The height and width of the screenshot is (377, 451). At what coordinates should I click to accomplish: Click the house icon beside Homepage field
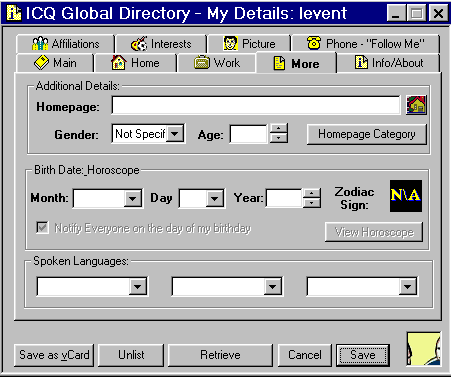pos(416,105)
